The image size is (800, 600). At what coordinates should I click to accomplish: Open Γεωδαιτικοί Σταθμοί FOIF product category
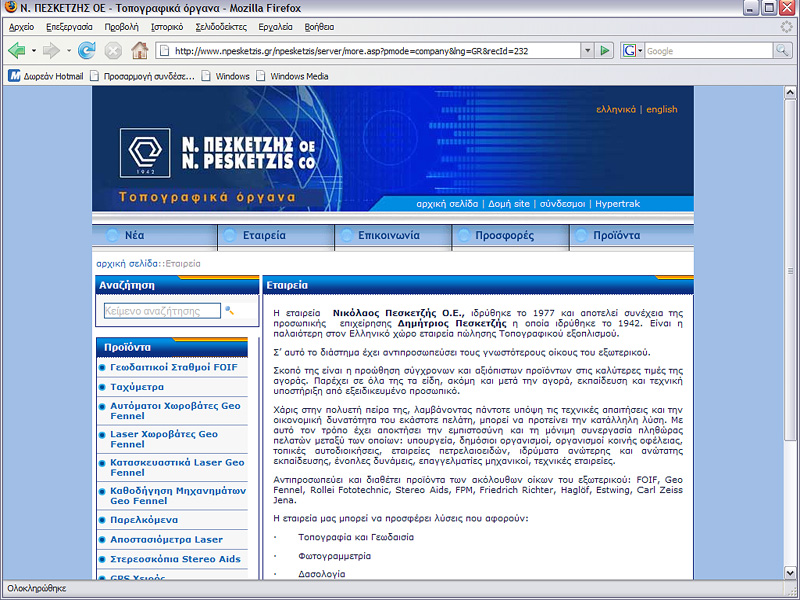click(x=174, y=367)
